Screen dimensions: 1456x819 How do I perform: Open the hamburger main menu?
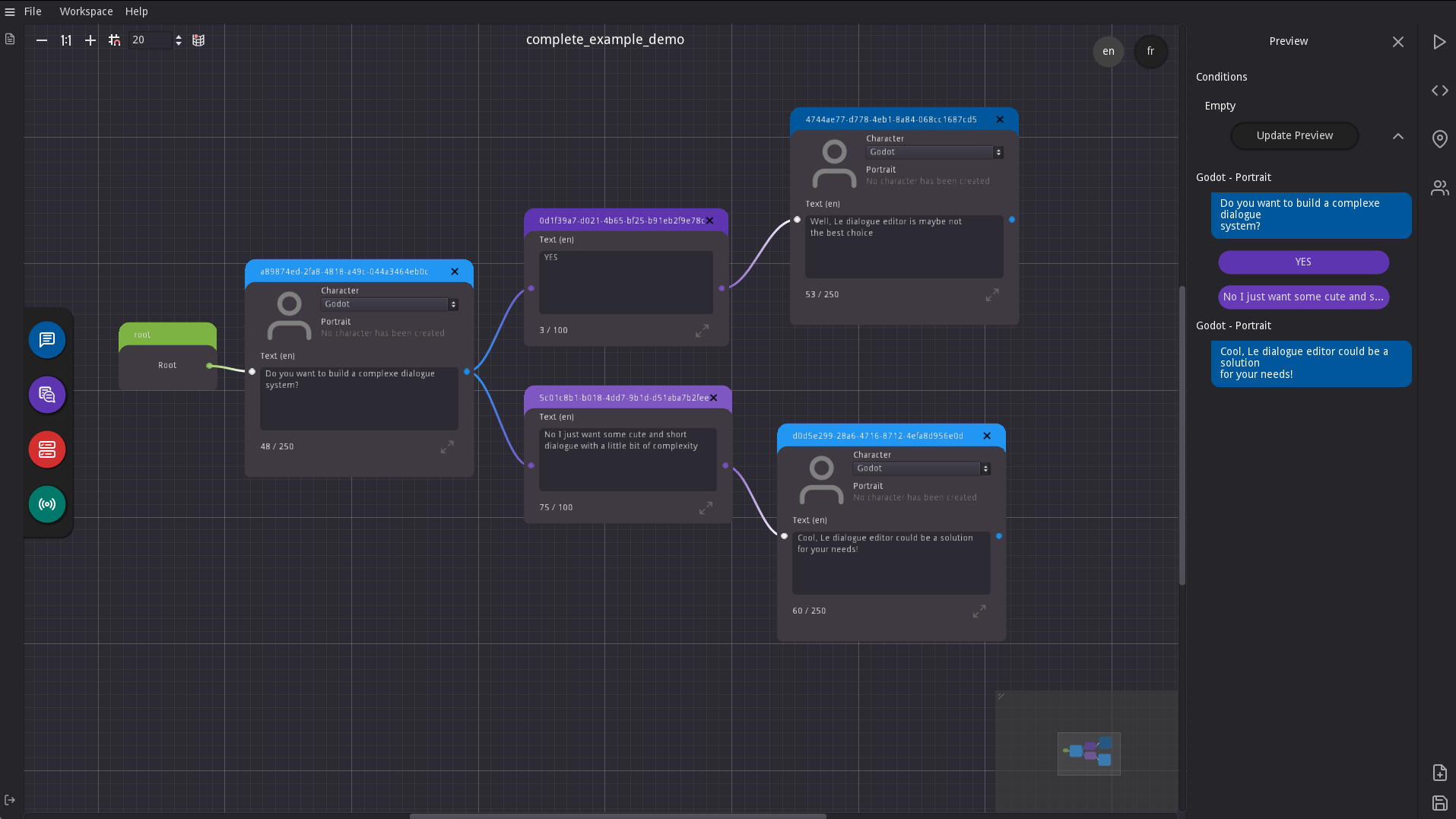tap(10, 11)
